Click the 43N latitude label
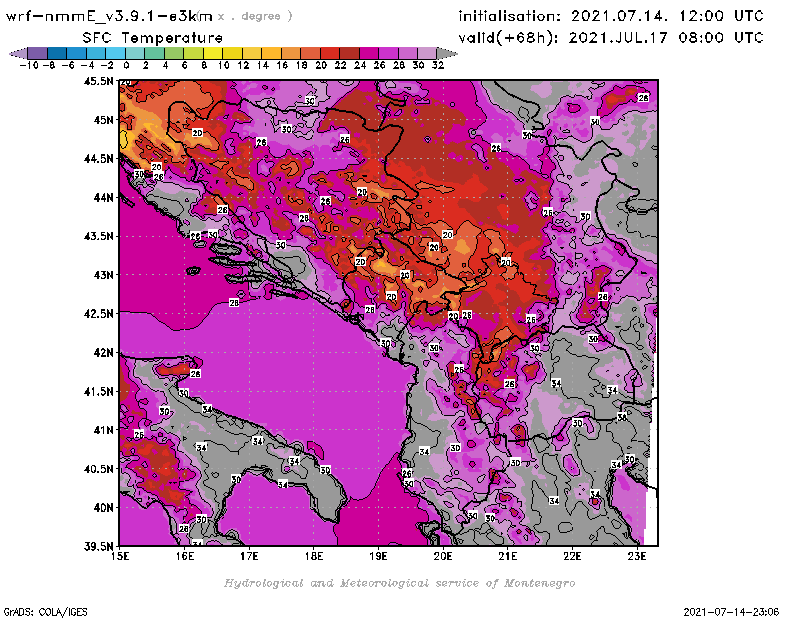Viewport: 800px width, 618px height. tap(103, 275)
